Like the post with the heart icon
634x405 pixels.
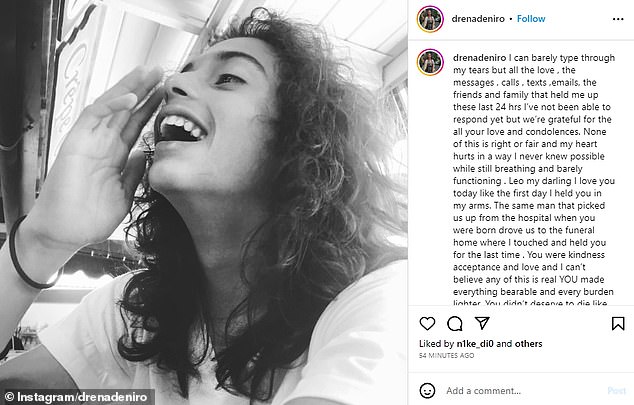pyautogui.click(x=427, y=323)
